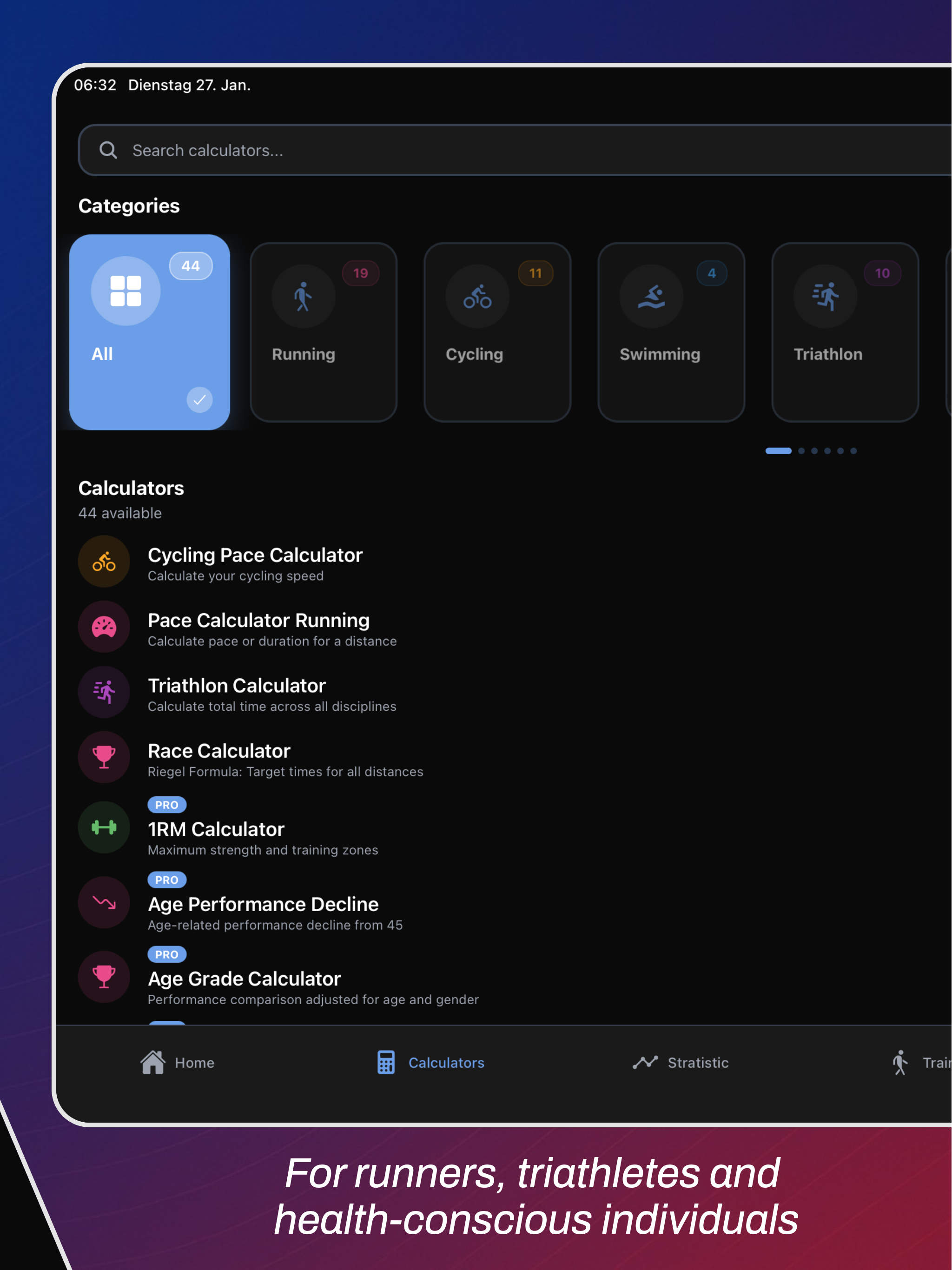Click the Age Grade Calculator trophy icon
Screen dimensions: 952x1270
(x=104, y=977)
